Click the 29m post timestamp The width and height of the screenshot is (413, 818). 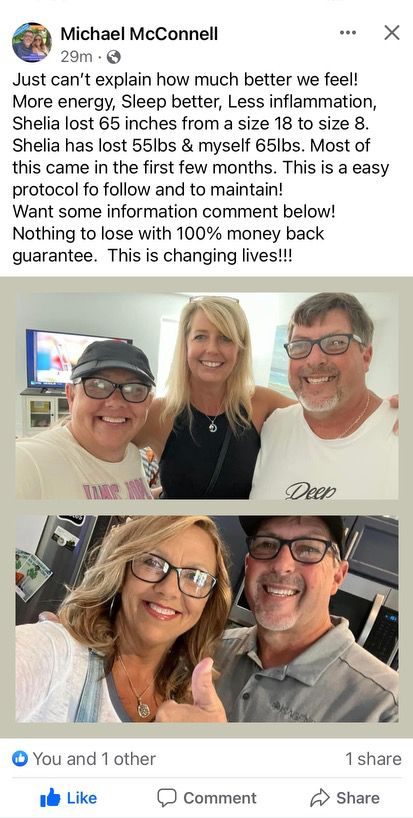(76, 56)
